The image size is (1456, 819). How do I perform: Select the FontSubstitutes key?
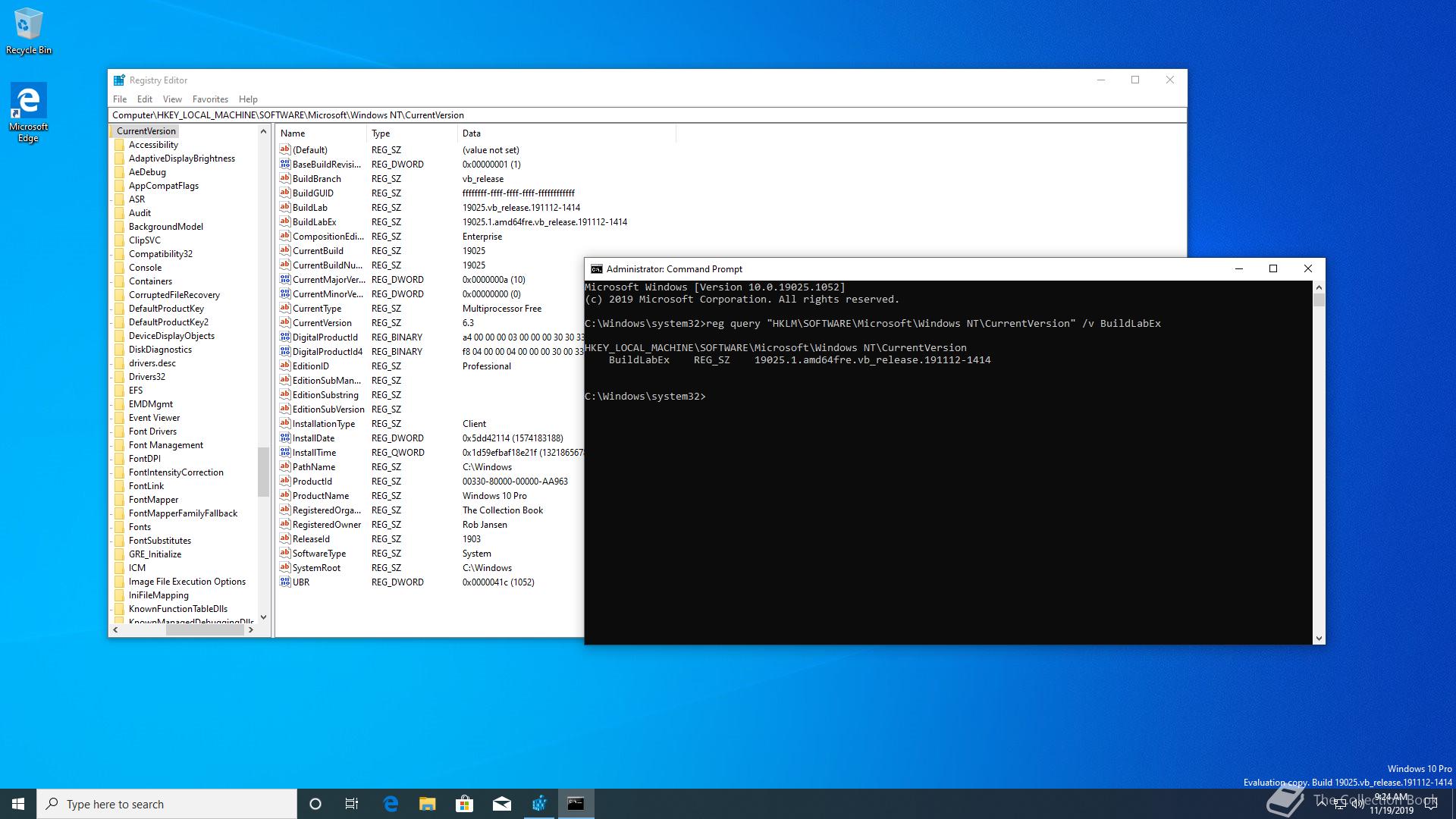tap(160, 541)
